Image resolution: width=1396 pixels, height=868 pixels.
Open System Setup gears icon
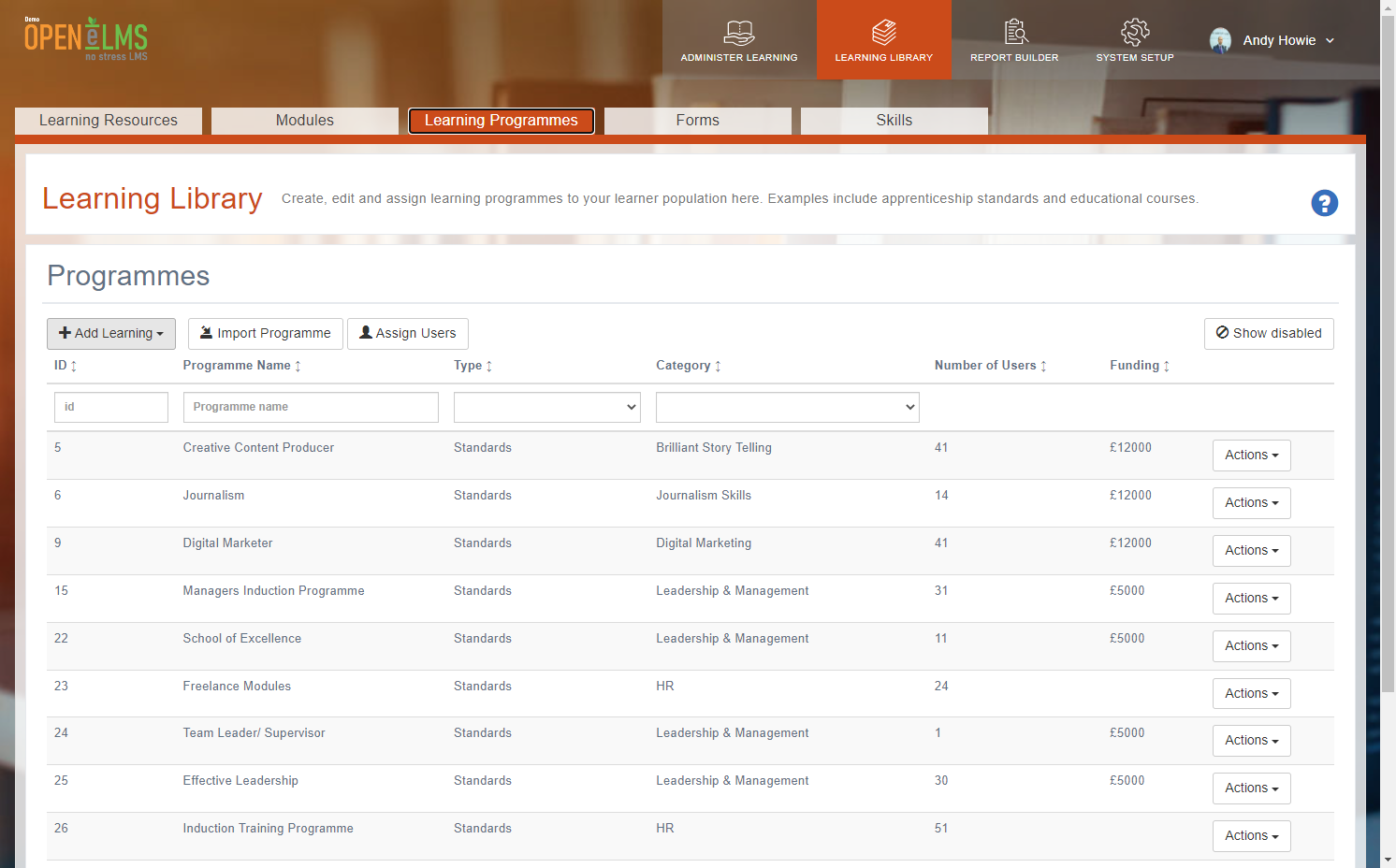point(1135,33)
